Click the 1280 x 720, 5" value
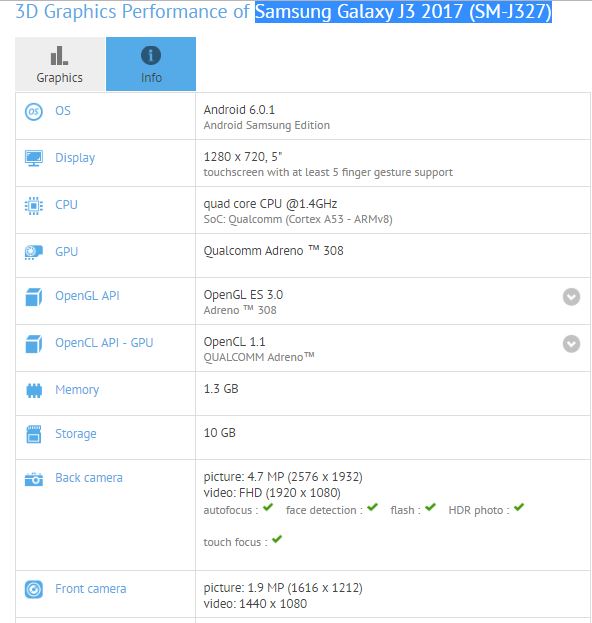 (x=243, y=157)
